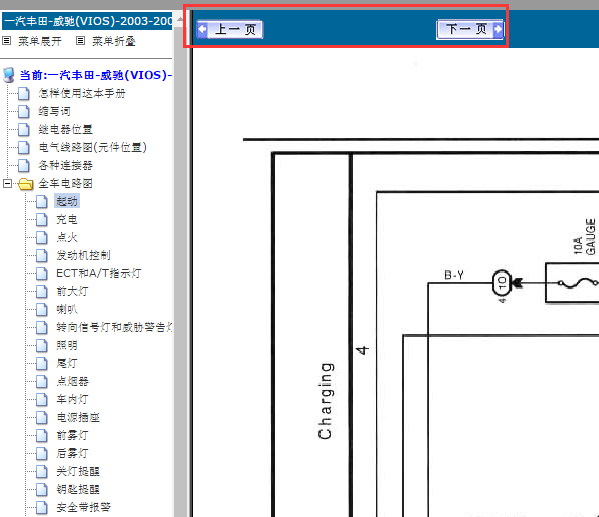
Task: Open the 关灯提醒 circuit diagram
Action: [x=78, y=472]
